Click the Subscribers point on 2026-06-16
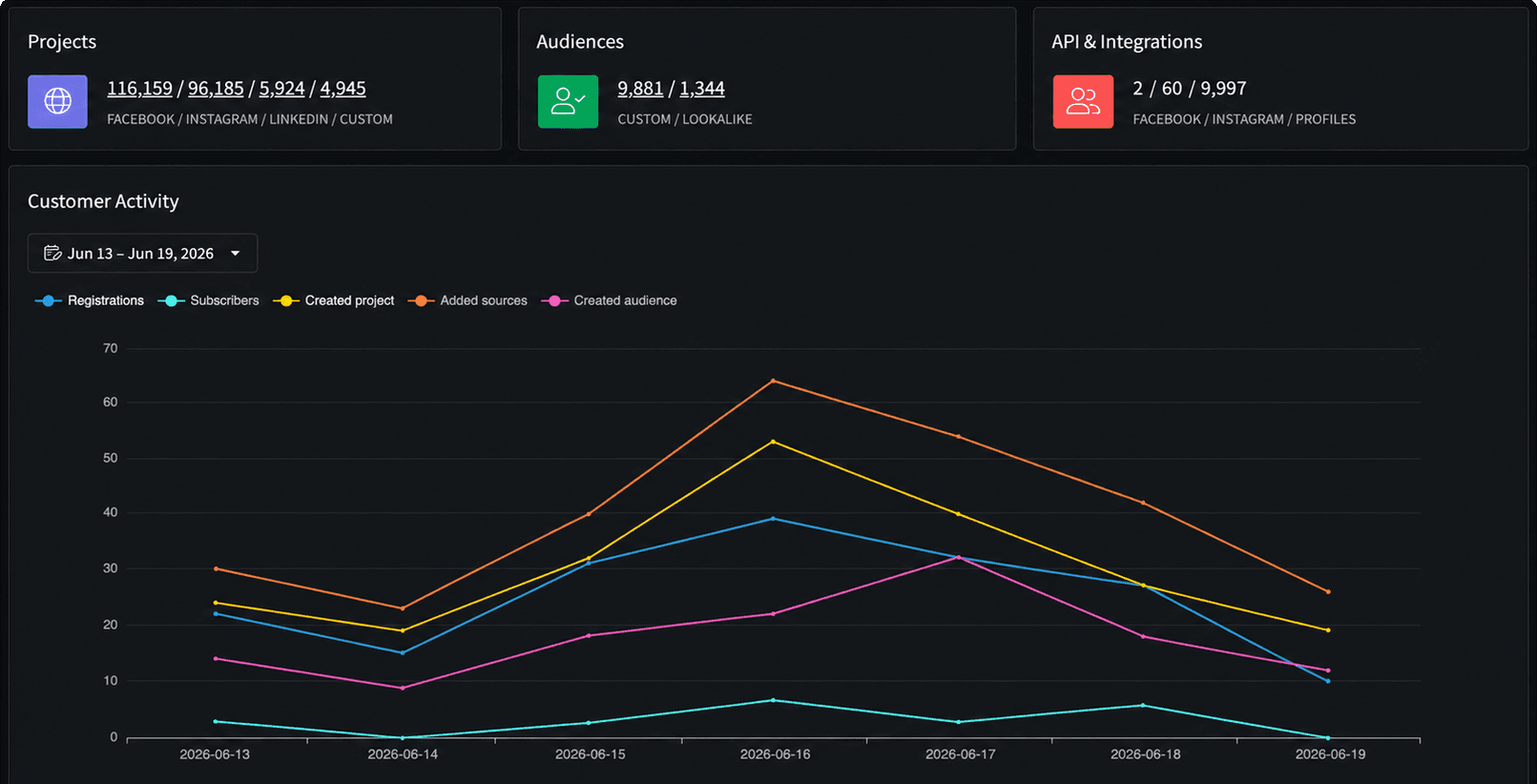This screenshot has height=784, width=1537. click(773, 700)
